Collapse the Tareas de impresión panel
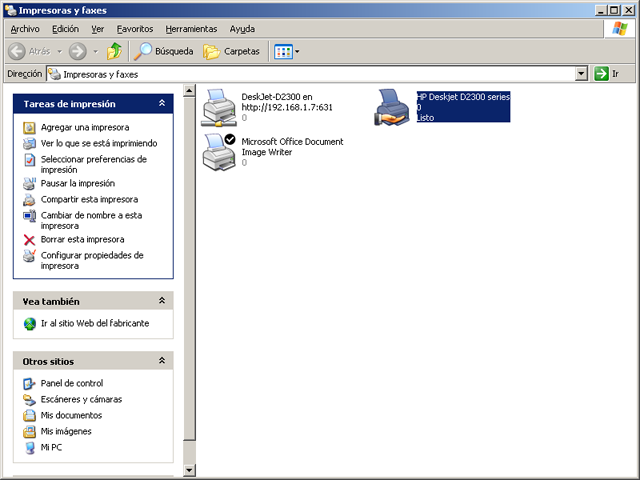 (162, 104)
